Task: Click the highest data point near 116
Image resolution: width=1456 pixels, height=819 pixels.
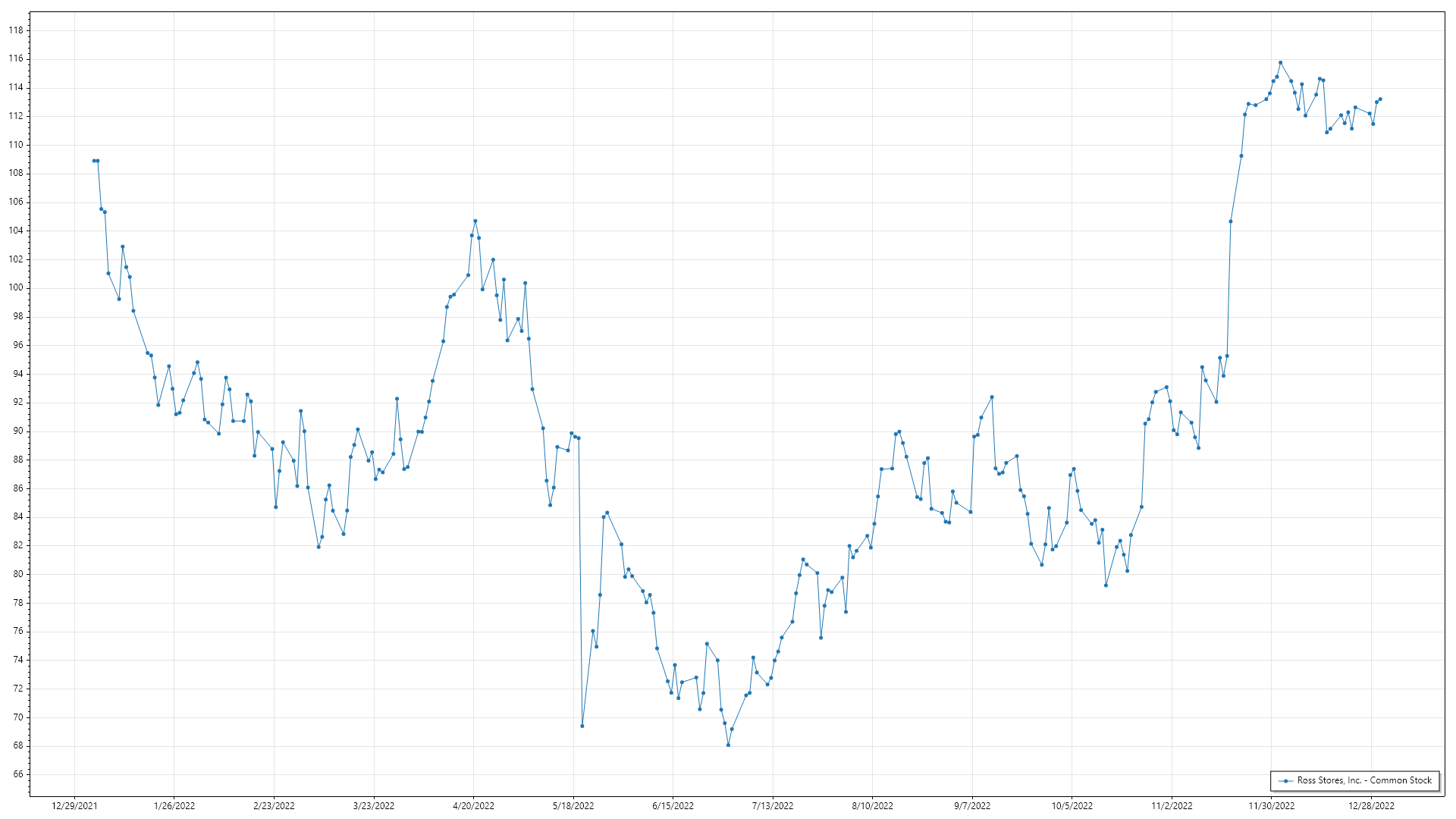Action: (1280, 63)
